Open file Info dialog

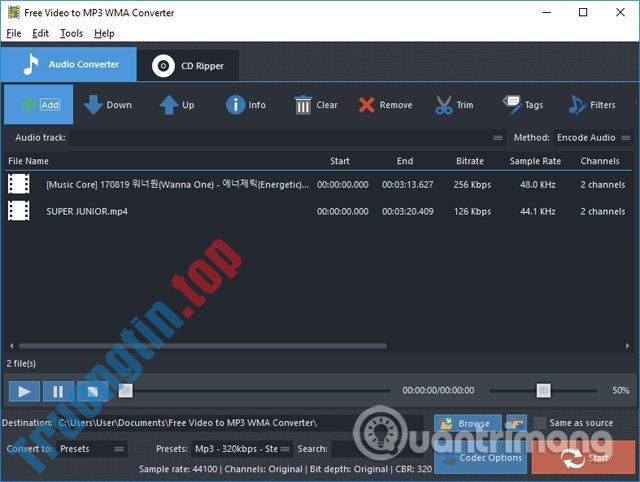click(246, 105)
